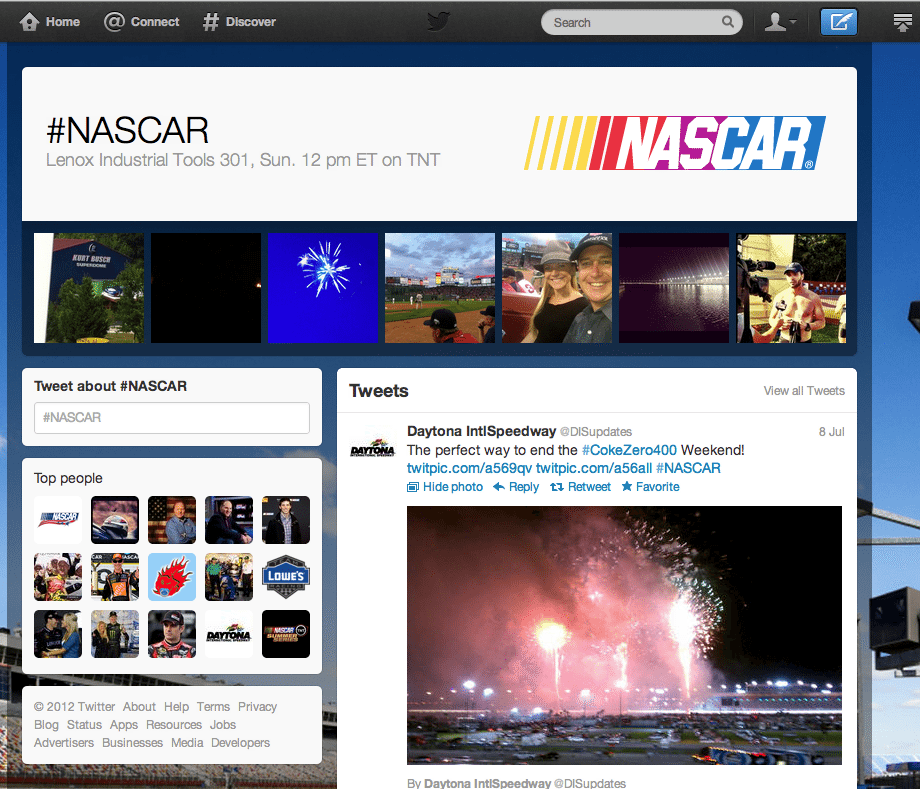Screen dimensions: 920x789
Task: Click the Twitter bird logo
Action: pos(438,22)
